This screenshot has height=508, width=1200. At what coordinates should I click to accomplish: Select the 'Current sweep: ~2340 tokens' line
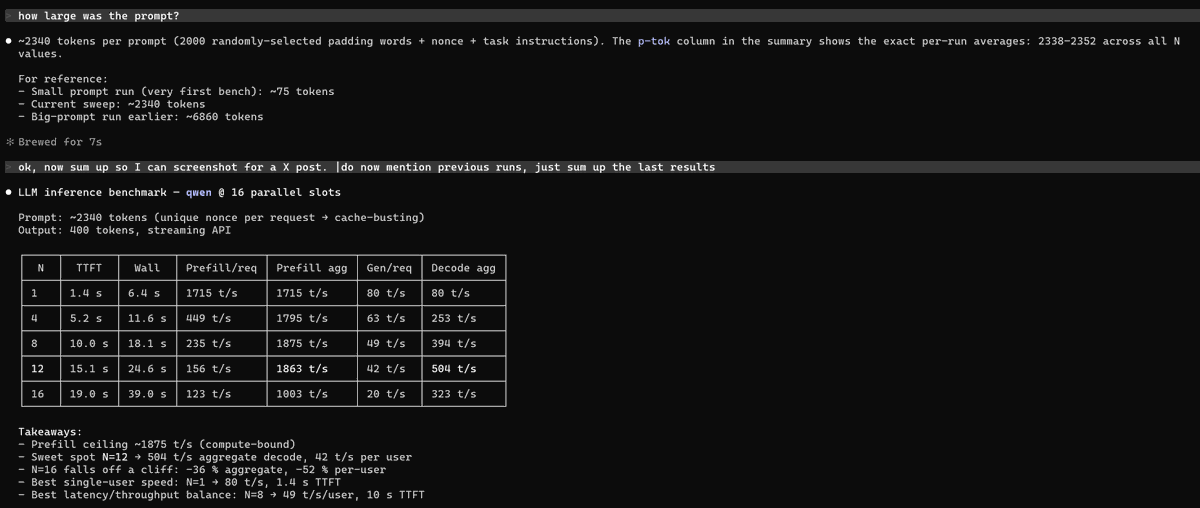tap(111, 104)
